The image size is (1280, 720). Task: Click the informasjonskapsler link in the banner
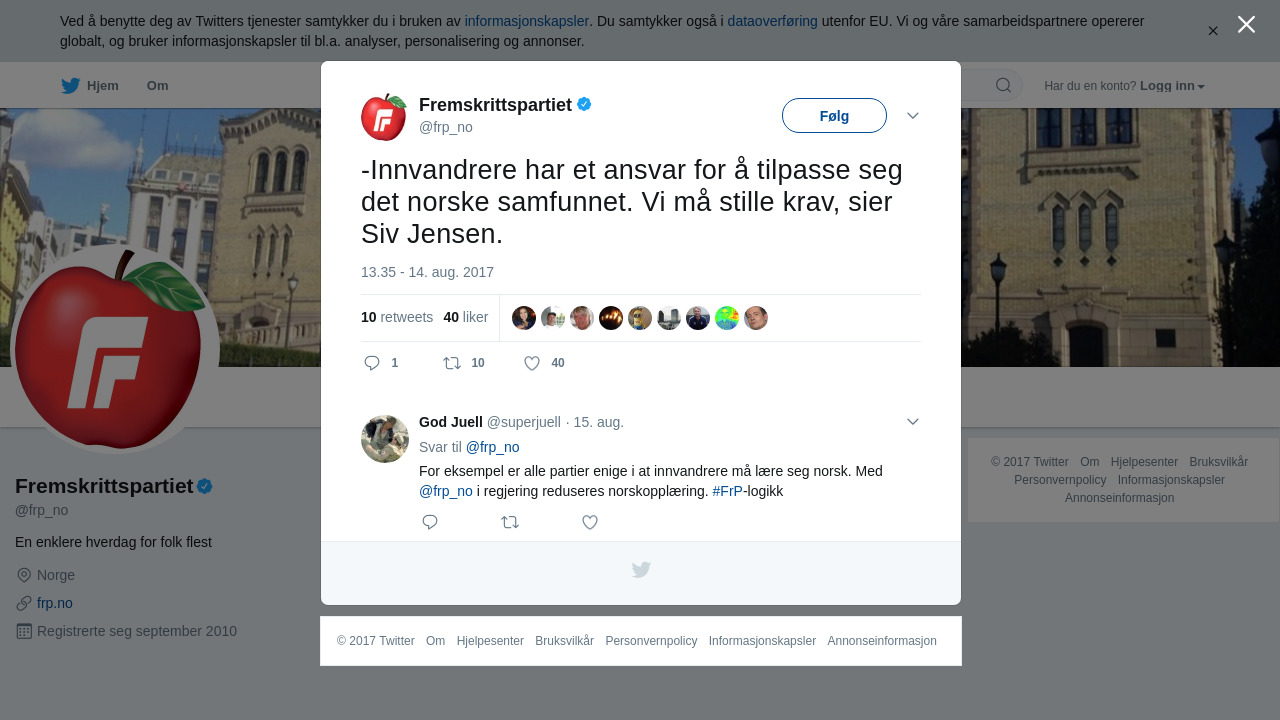click(x=527, y=21)
